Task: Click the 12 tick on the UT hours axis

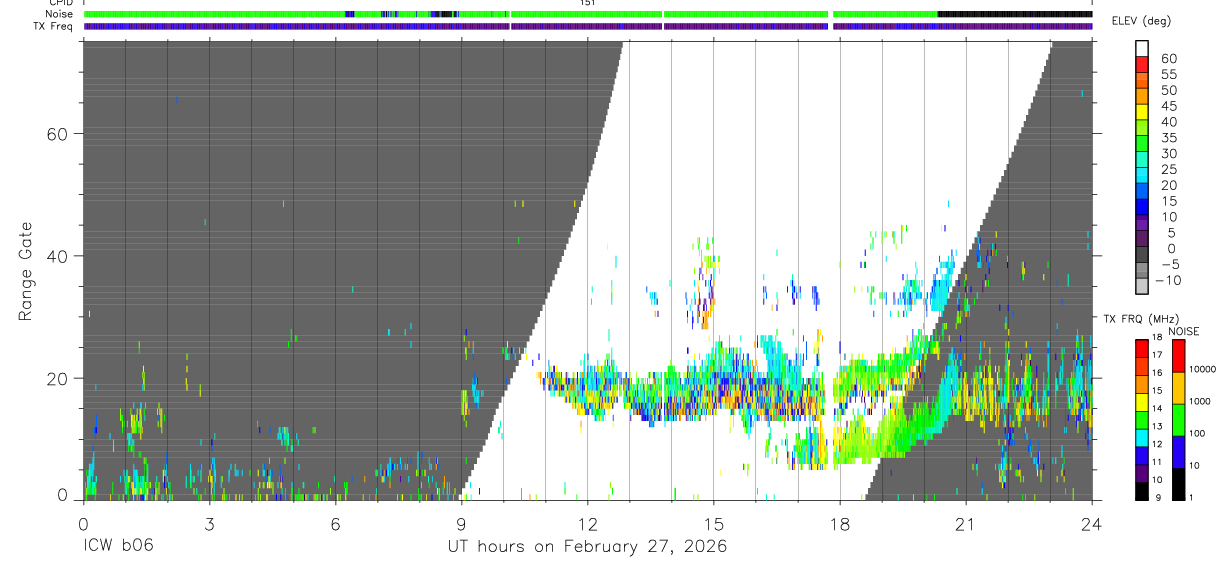Action: coord(587,524)
